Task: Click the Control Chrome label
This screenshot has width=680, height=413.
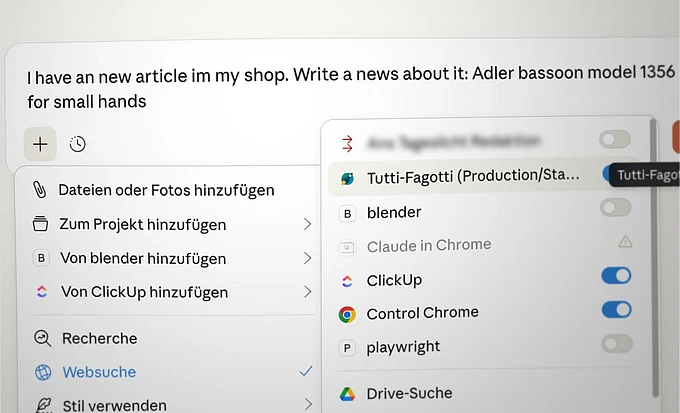Action: tap(422, 313)
